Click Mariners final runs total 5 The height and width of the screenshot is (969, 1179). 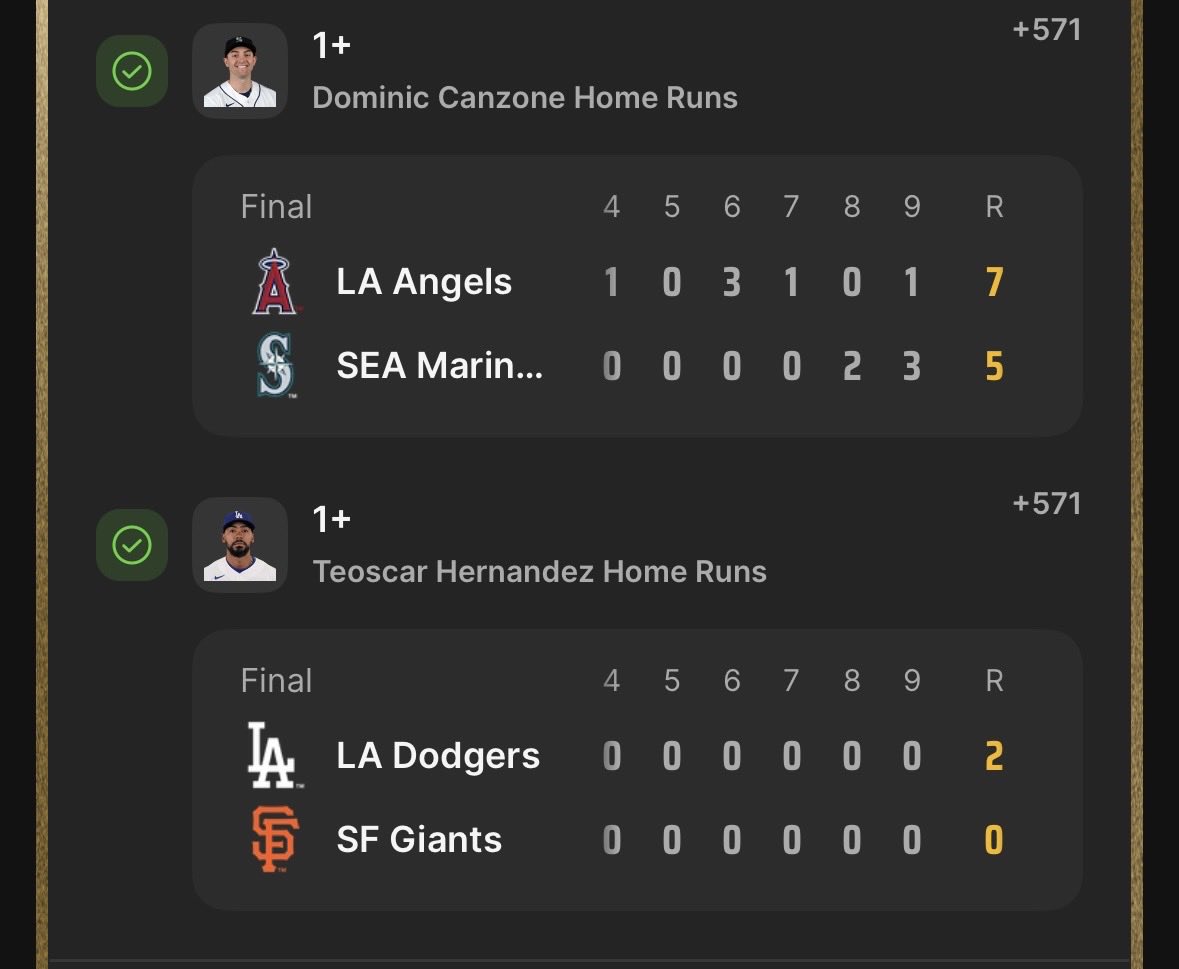pyautogui.click(x=994, y=366)
